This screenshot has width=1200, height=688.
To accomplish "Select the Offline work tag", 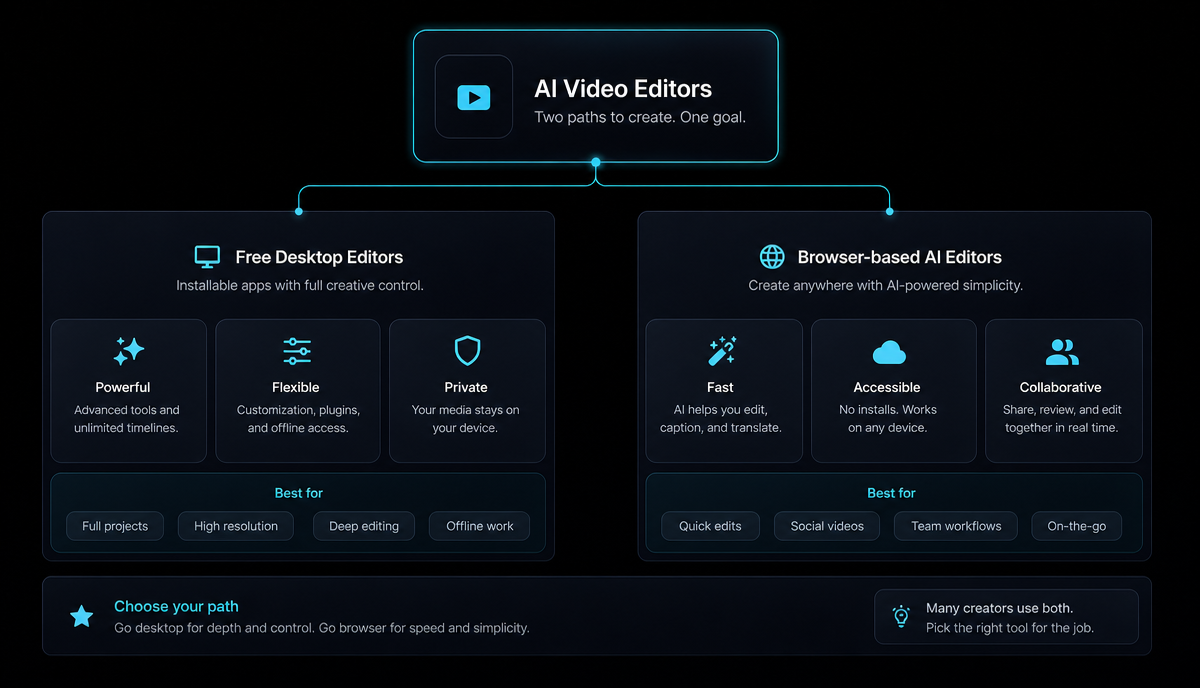I will [480, 526].
